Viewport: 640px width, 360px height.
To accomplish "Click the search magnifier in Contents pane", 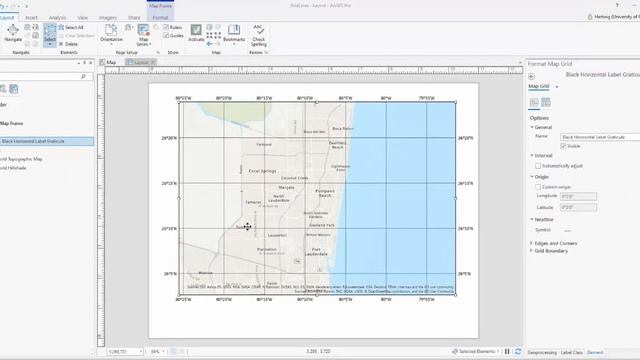I will [x=83, y=76].
